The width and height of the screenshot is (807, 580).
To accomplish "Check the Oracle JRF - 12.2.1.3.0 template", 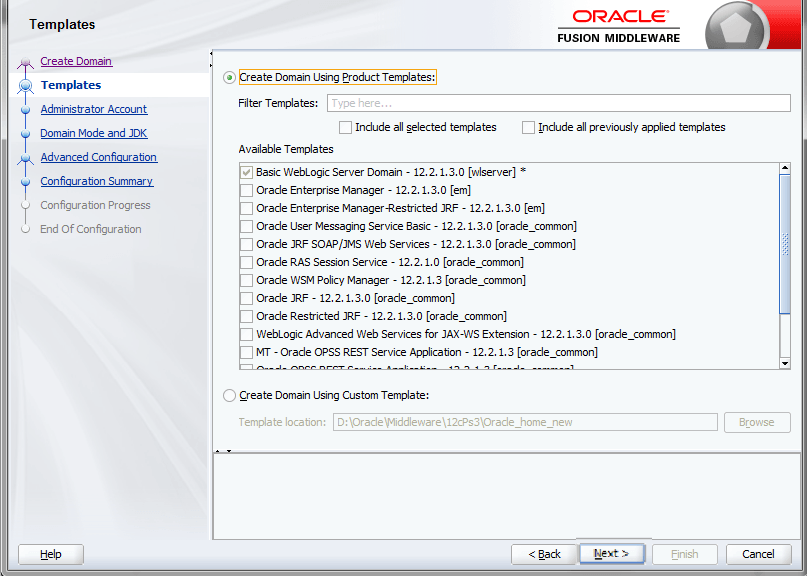I will point(247,298).
